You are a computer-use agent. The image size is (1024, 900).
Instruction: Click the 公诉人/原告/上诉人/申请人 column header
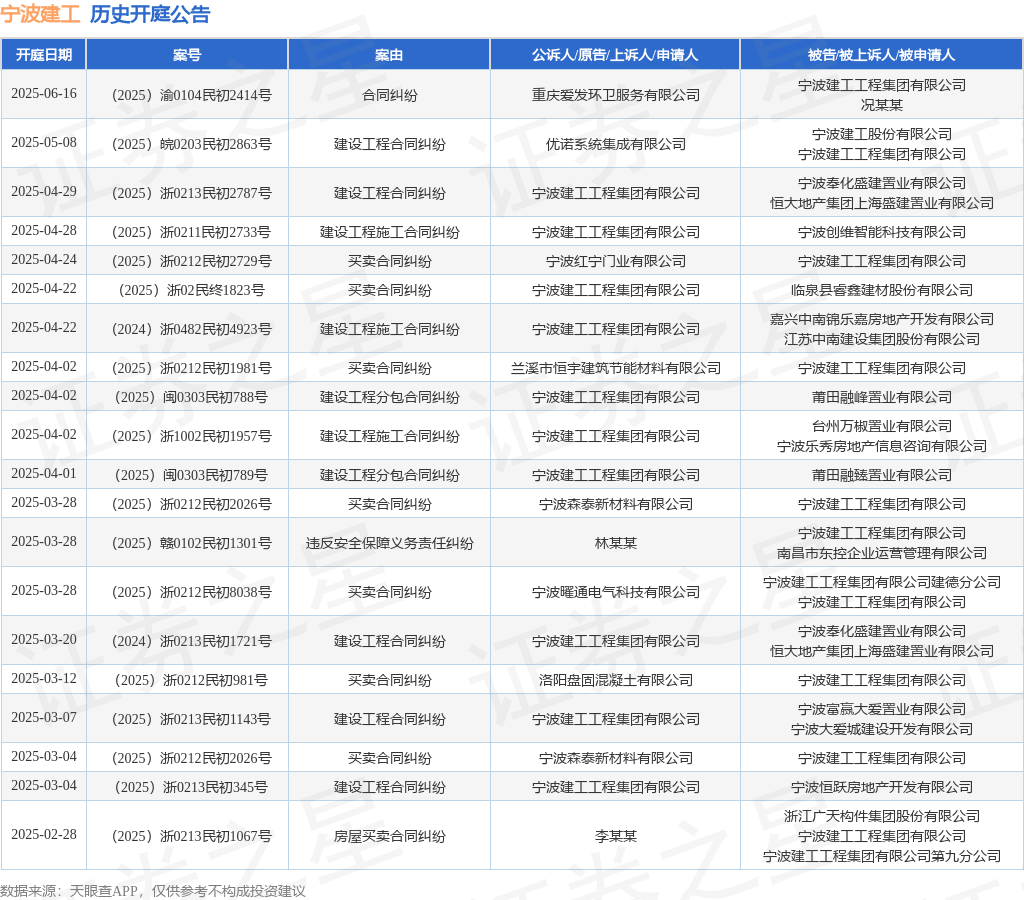615,55
